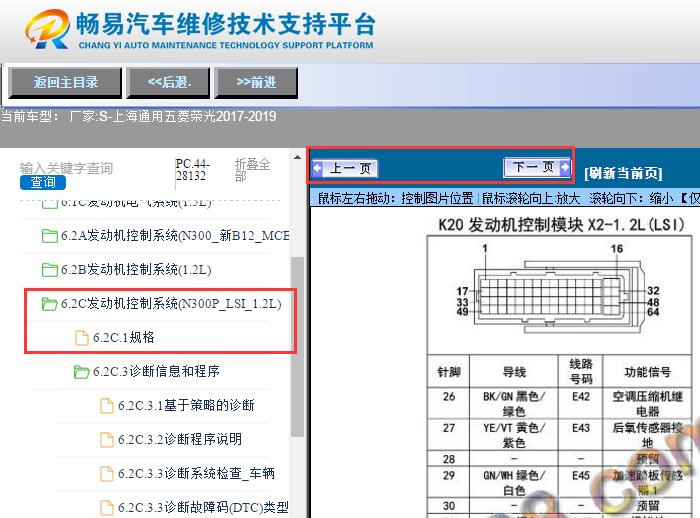Collapse folder icon of 6.2C发动机控制系统(N300P_LSI_1.2L)
The height and width of the screenshot is (518, 700).
50,304
